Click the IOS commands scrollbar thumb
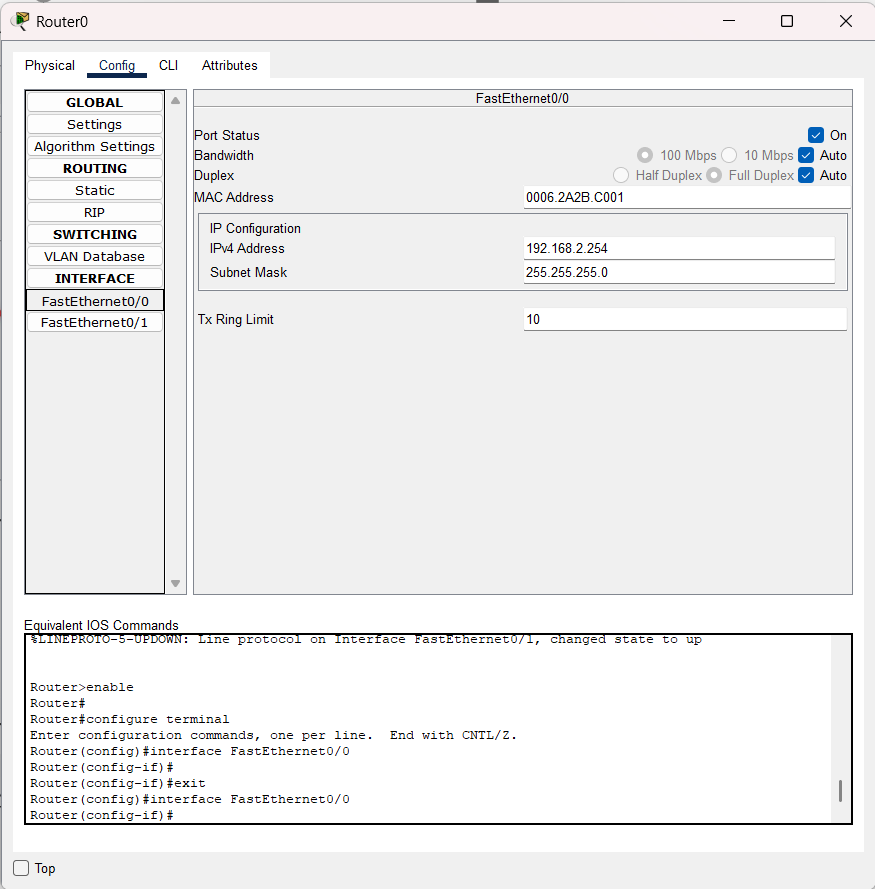This screenshot has width=875, height=889. click(840, 791)
